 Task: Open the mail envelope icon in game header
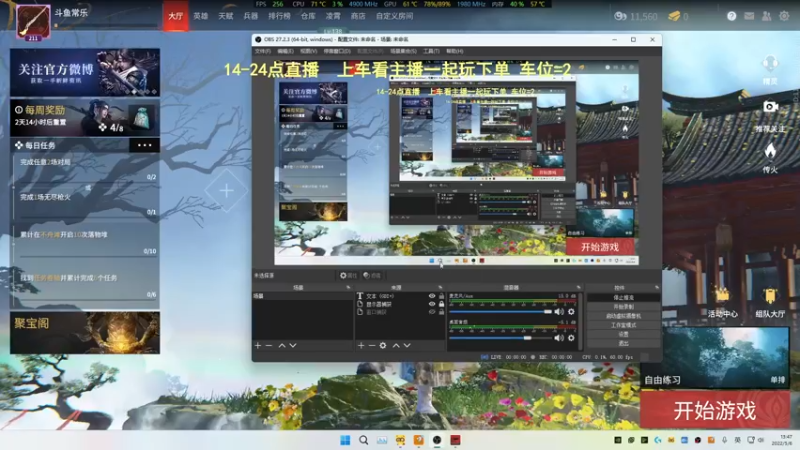tap(749, 16)
